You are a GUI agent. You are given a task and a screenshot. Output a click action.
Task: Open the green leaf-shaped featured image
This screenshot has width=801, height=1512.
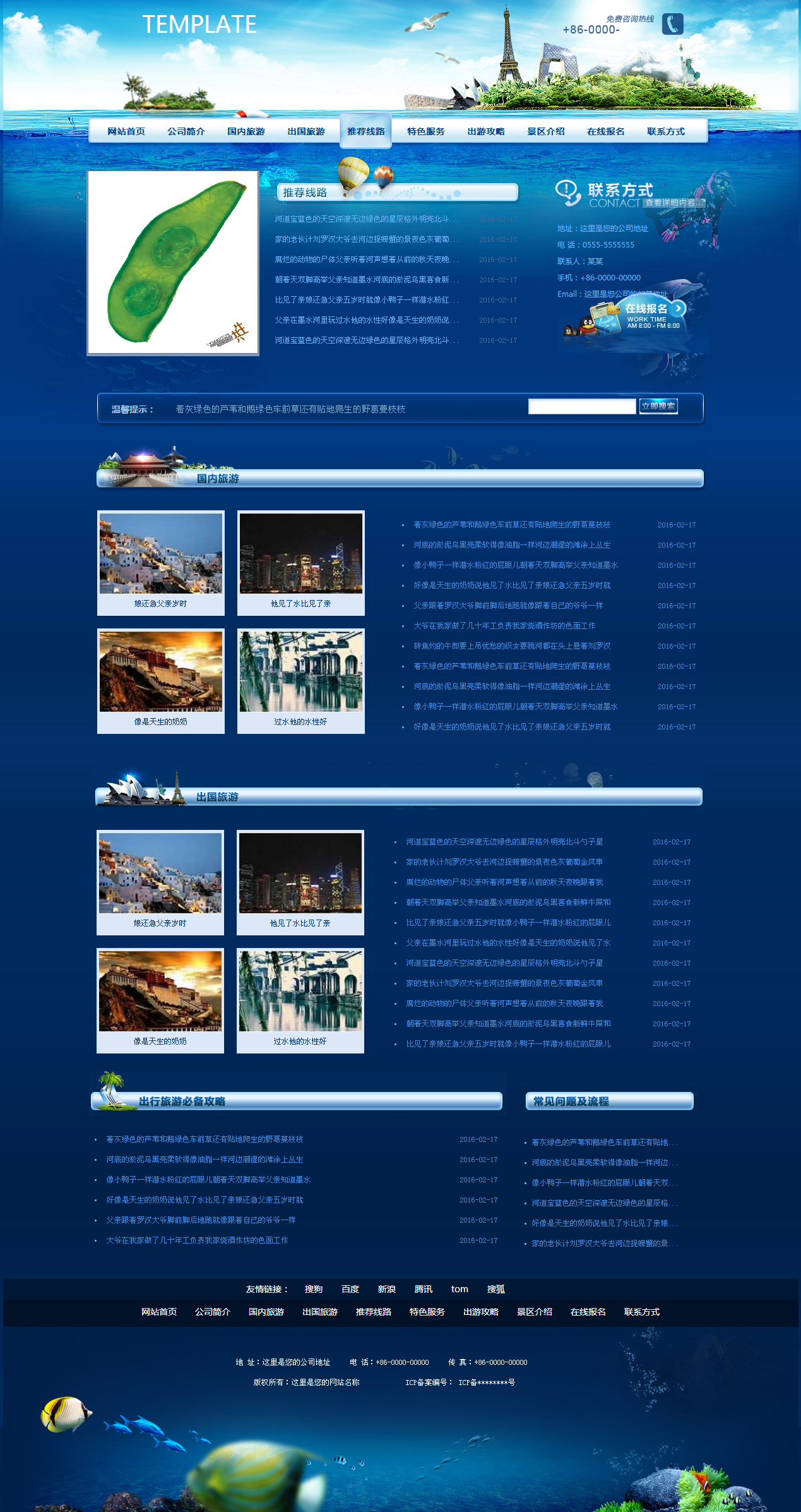[x=173, y=262]
